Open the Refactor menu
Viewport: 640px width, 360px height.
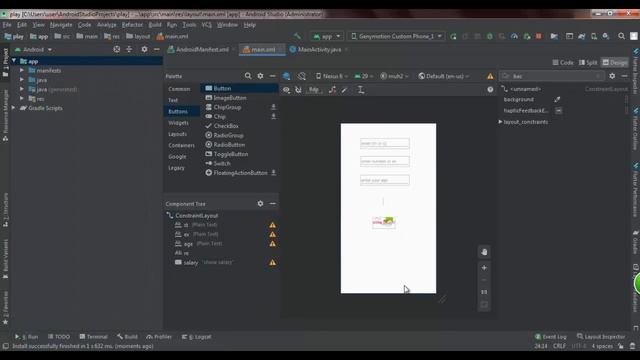[132, 24]
